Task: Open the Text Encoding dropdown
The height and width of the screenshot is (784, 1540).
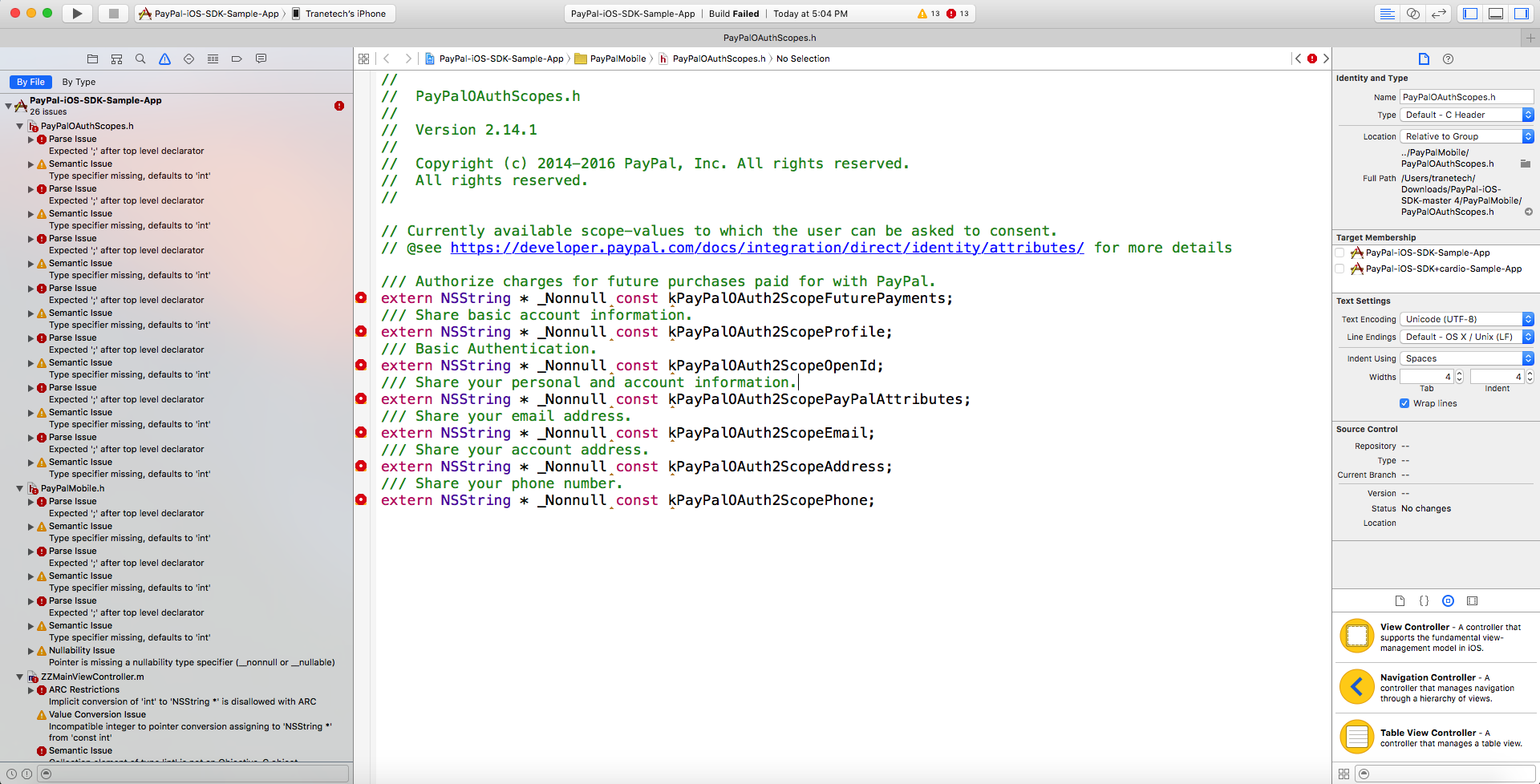Action: coord(1467,319)
